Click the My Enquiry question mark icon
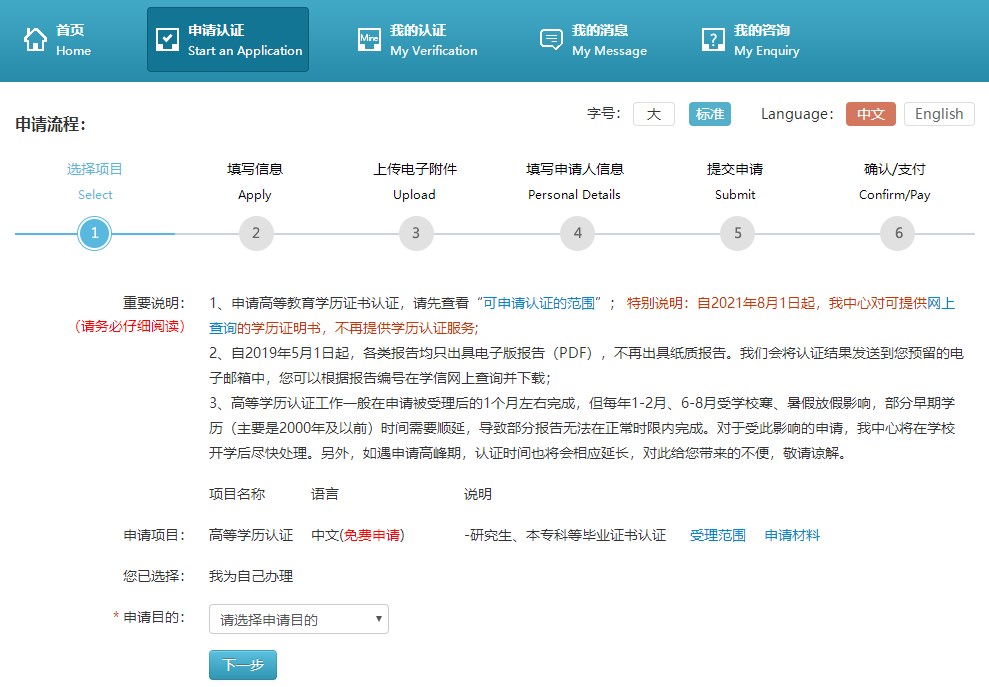 [x=713, y=40]
